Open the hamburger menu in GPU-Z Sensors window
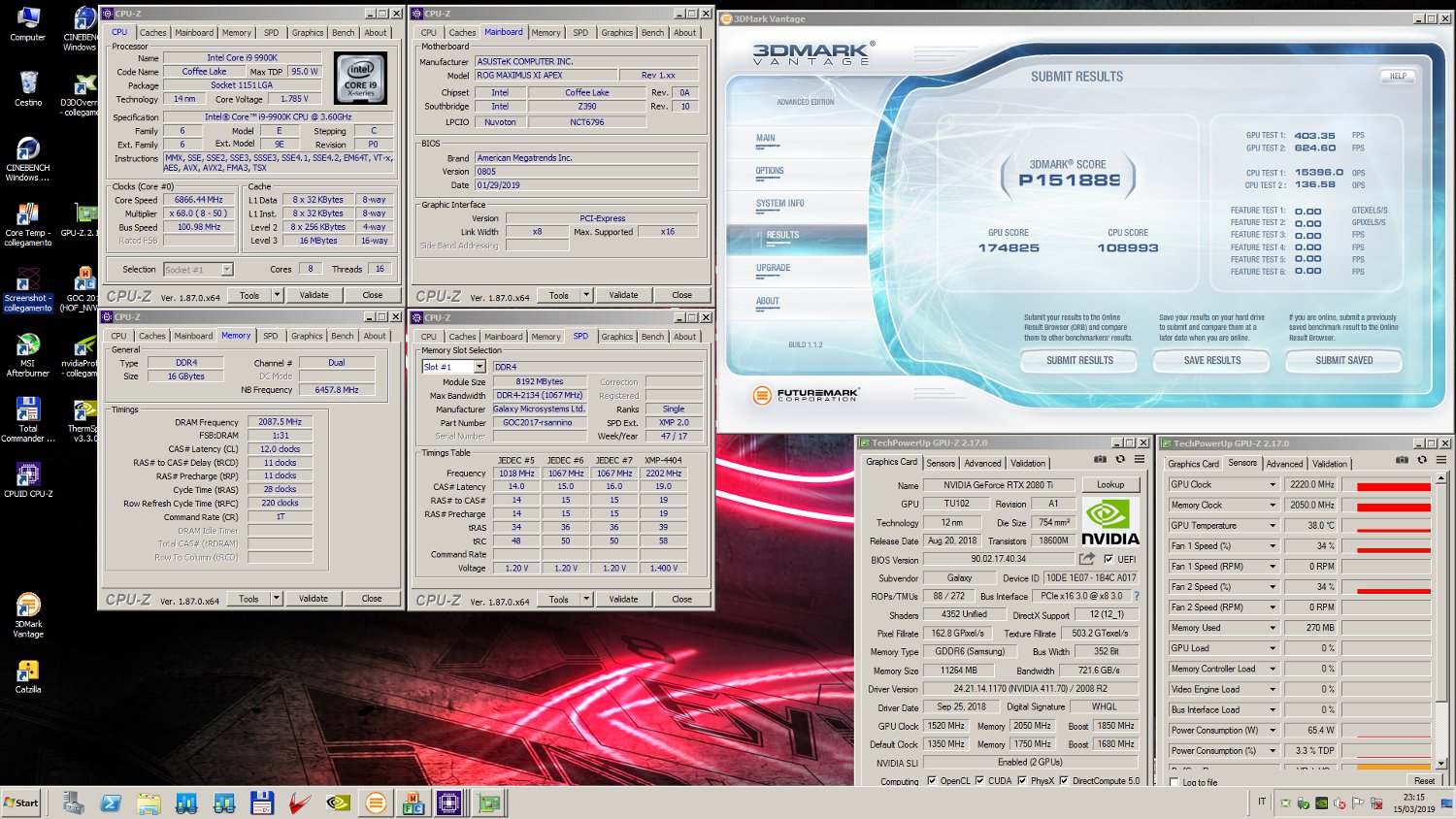Screen dimensions: 1456x819 click(1441, 459)
